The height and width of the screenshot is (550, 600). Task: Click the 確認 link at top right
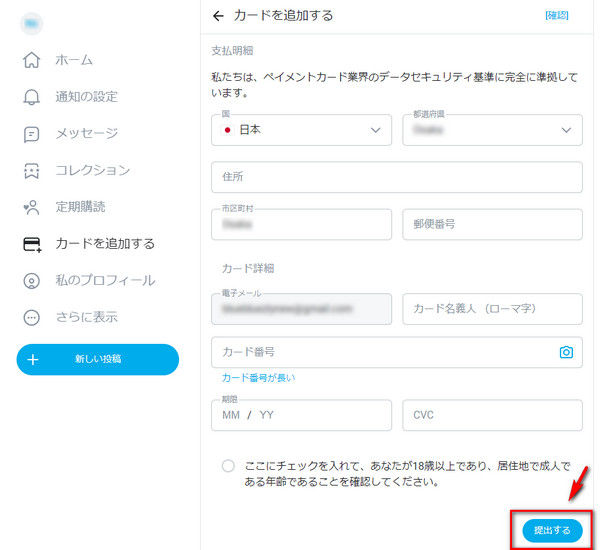[556, 16]
